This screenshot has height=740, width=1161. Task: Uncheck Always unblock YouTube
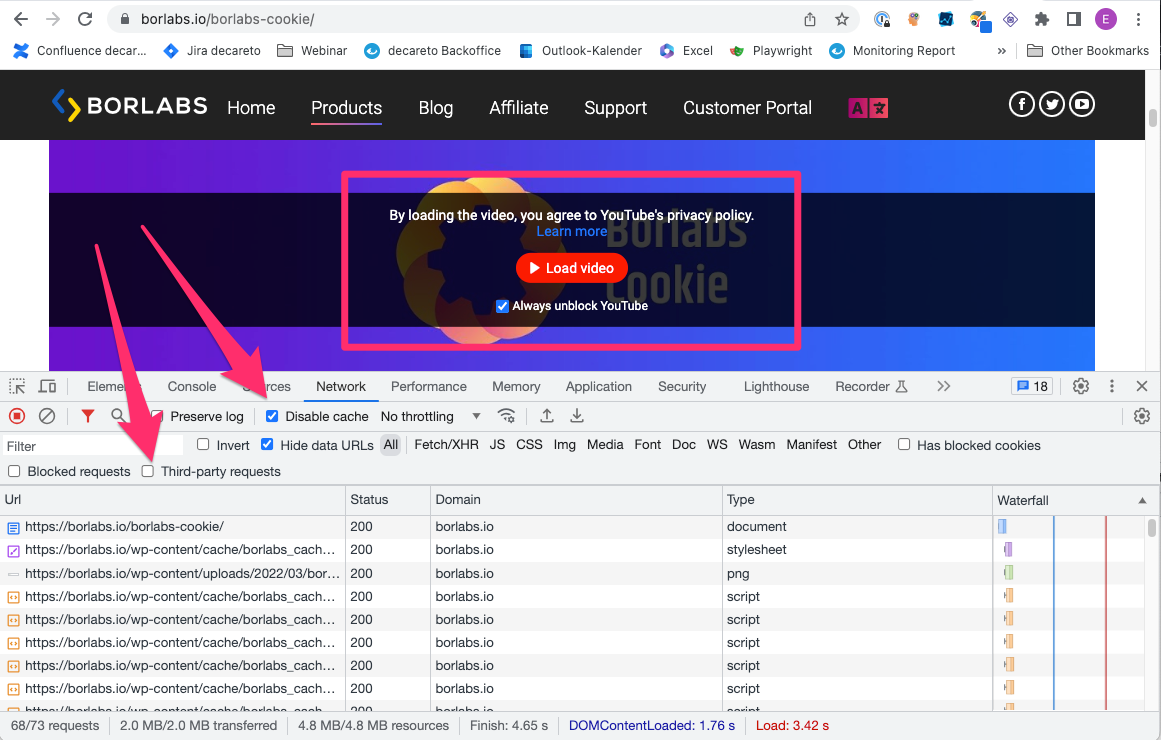[x=503, y=306]
